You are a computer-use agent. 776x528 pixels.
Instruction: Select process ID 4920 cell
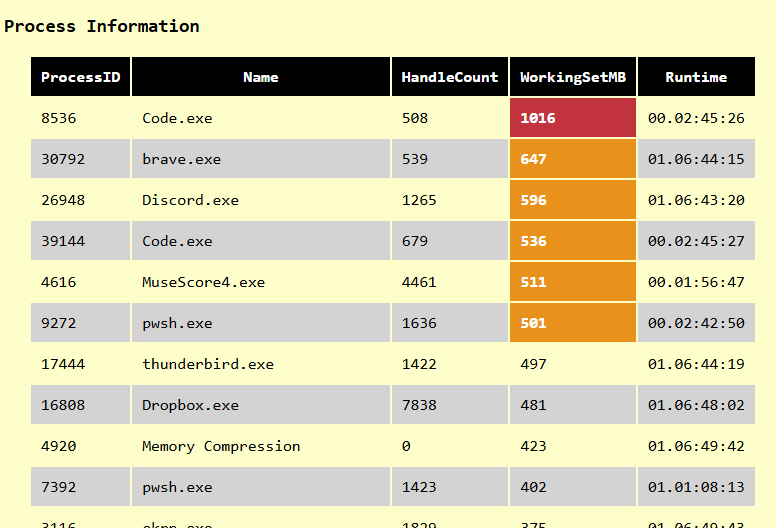coord(81,446)
